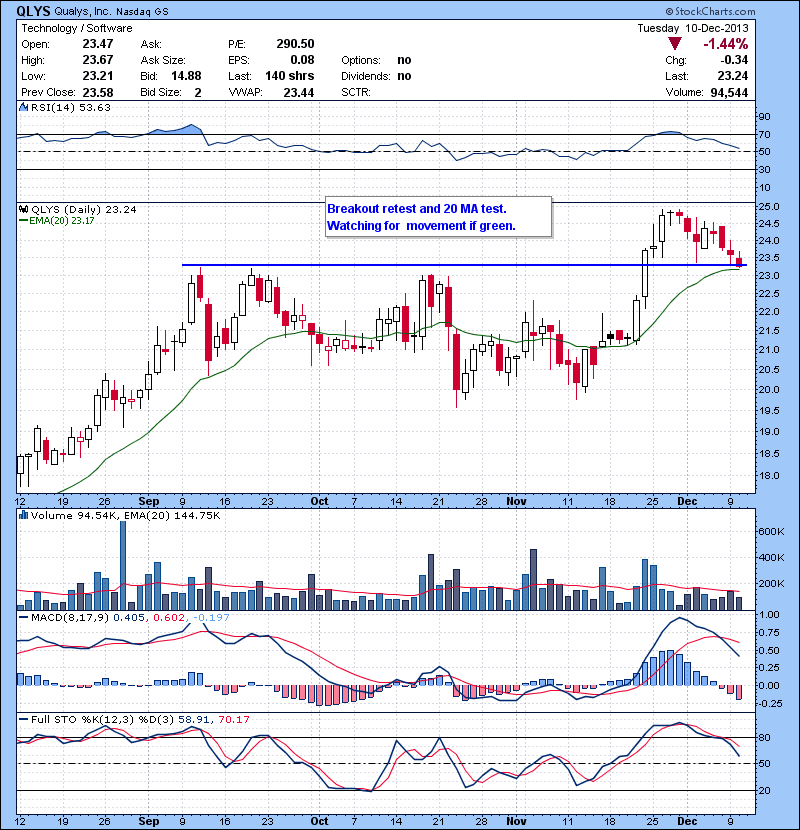Image resolution: width=800 pixels, height=830 pixels.
Task: Select the Prev Close value 23.58
Action: tap(98, 93)
